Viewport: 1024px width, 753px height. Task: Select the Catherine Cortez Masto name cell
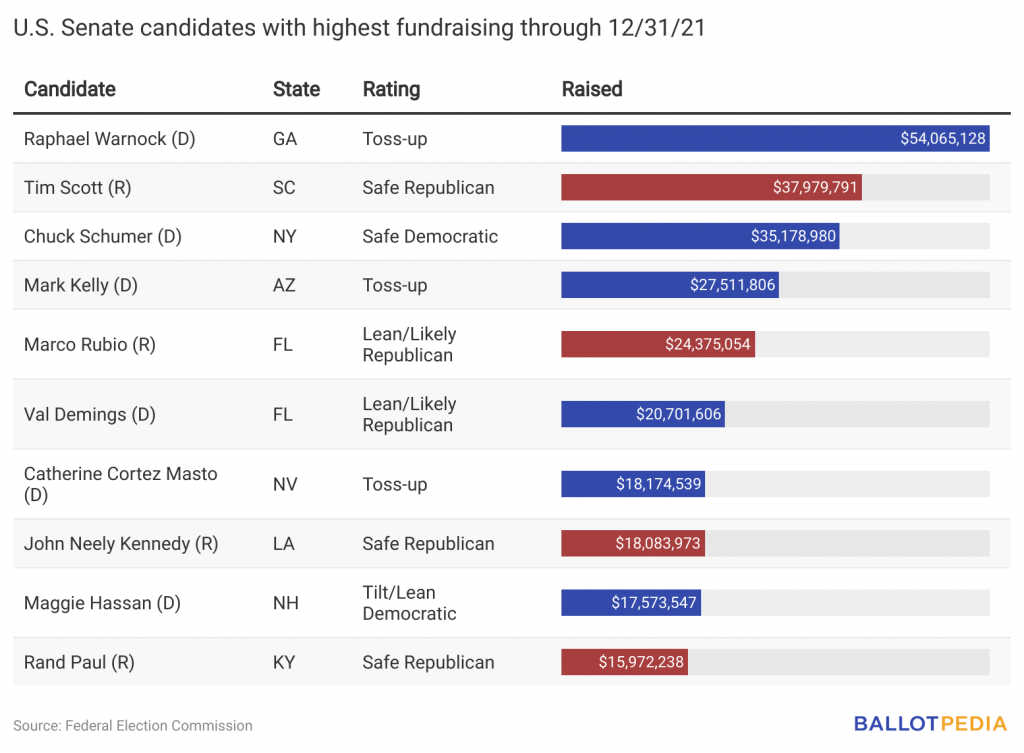(121, 484)
